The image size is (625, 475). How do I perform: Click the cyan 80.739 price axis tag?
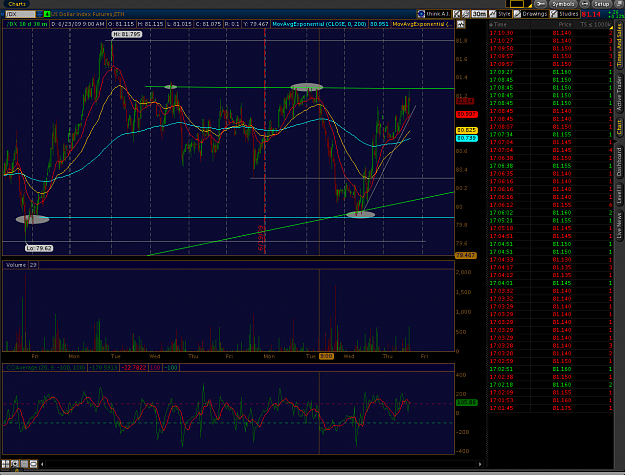pyautogui.click(x=466, y=138)
